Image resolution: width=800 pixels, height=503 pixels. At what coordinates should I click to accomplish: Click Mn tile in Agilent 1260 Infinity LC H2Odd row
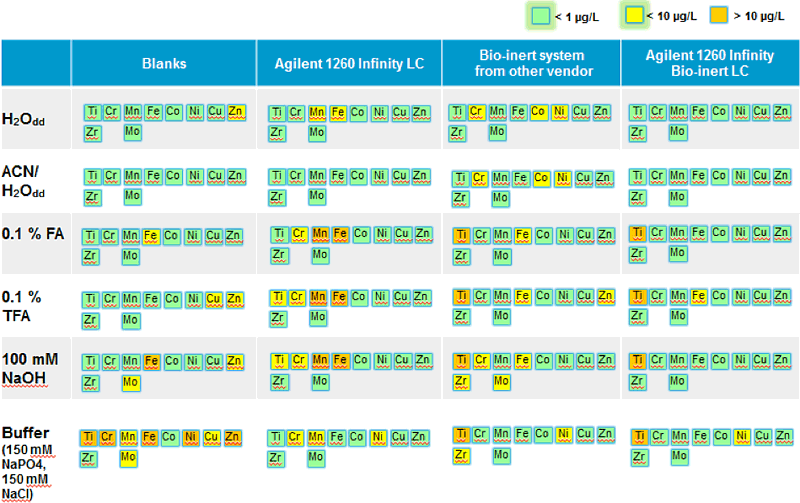(318, 112)
